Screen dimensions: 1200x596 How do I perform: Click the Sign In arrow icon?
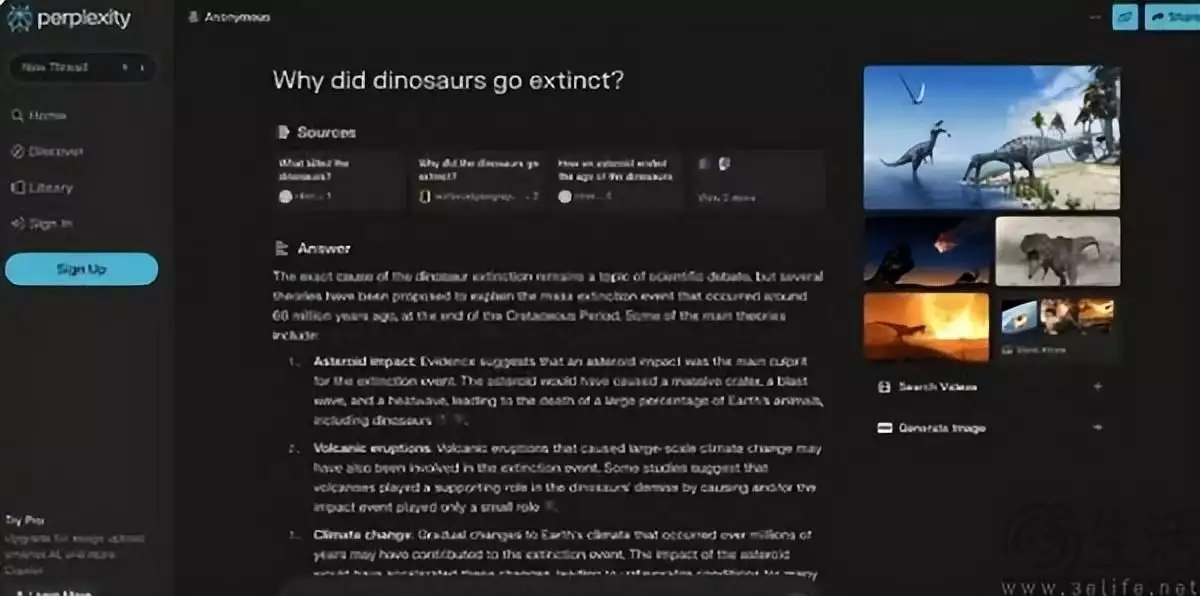pos(17,224)
